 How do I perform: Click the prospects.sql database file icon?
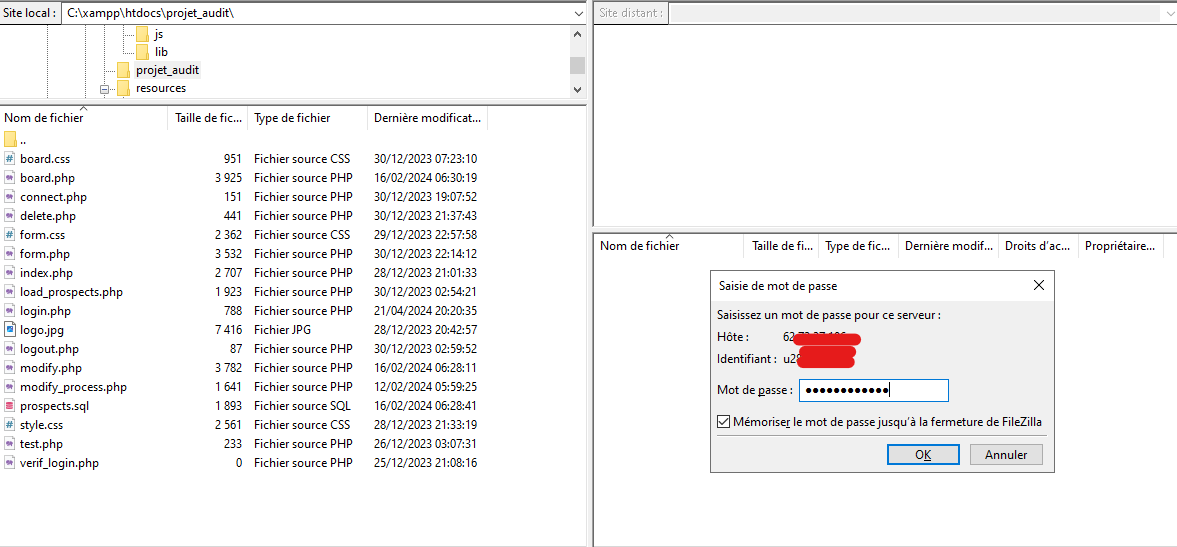(10, 406)
